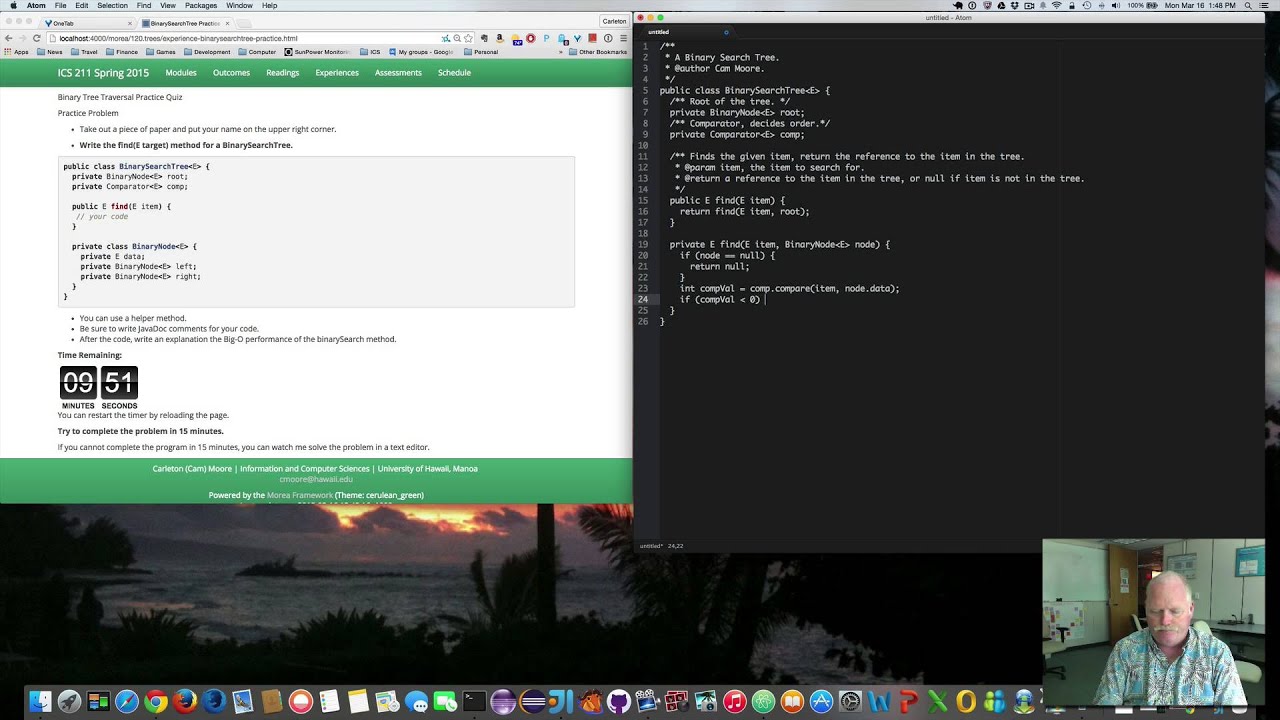Open Messages from the Dock
The width and height of the screenshot is (1280, 720).
pyautogui.click(x=416, y=702)
